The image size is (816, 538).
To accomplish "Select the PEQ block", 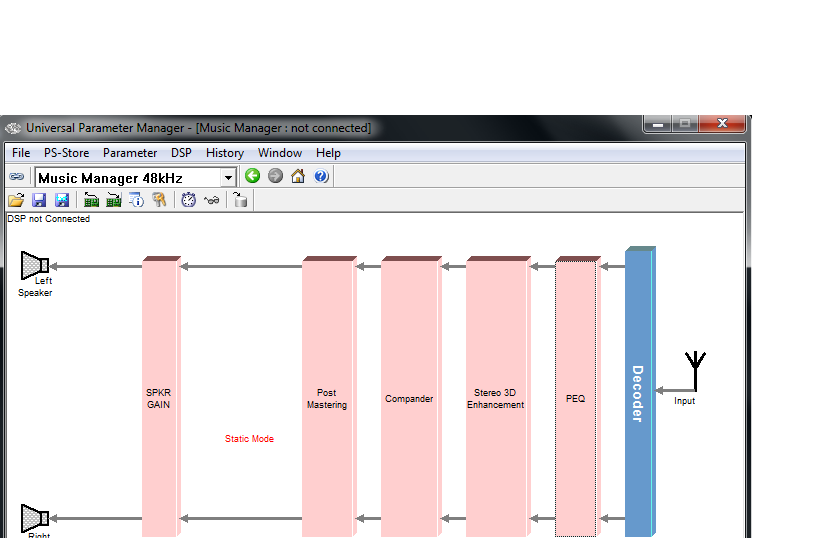I will click(578, 396).
